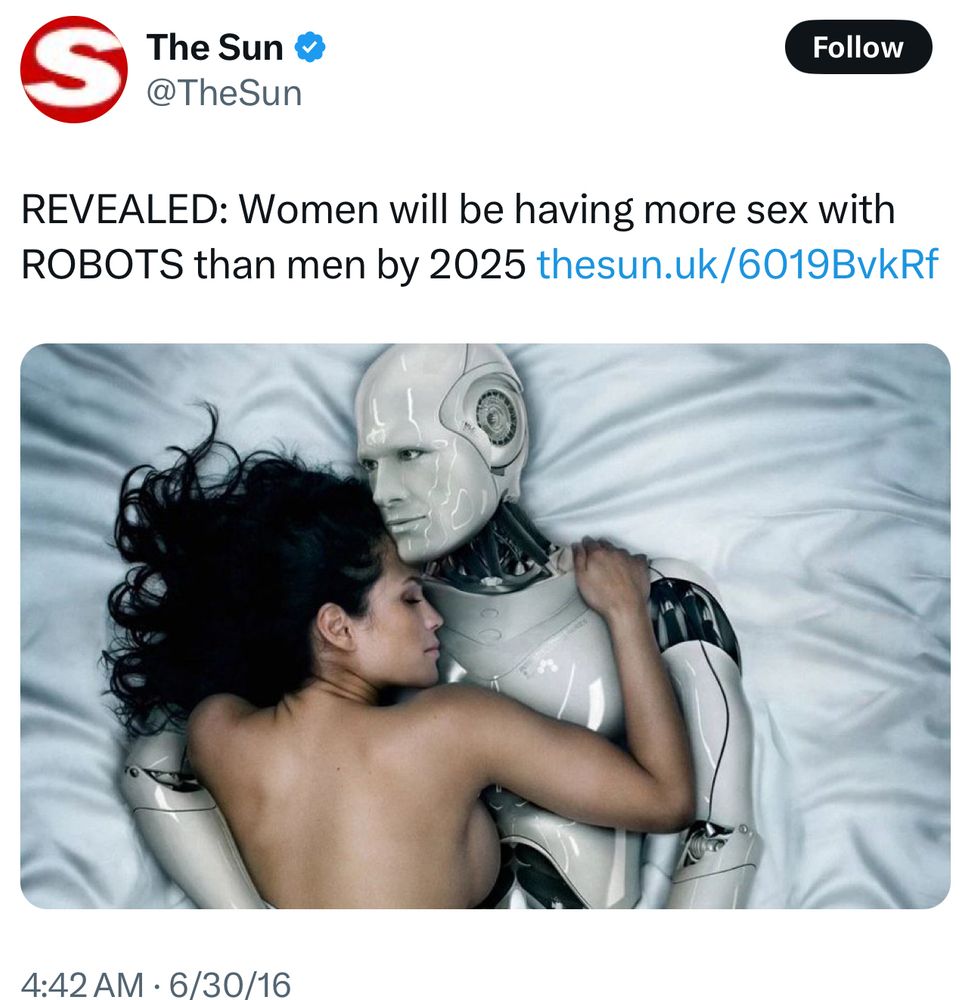Click the robot's elbow joint mechanism
This screenshot has height=1000, width=971.
point(708,842)
